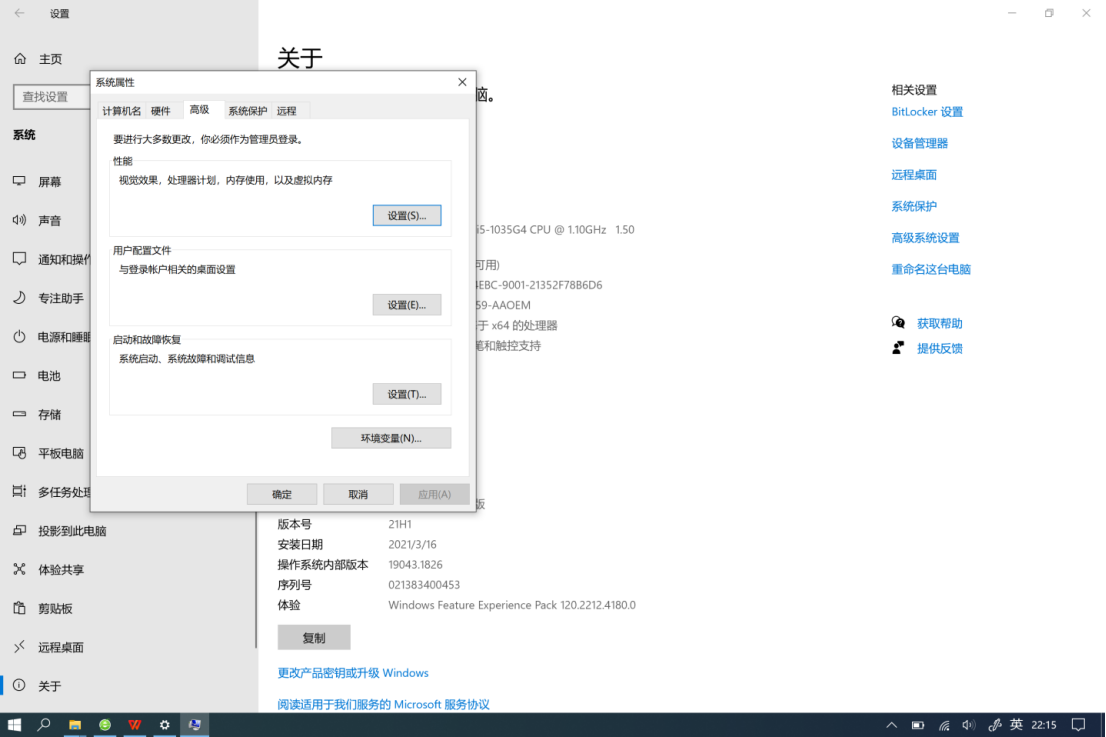Confirm with the 确定 button

point(281,494)
